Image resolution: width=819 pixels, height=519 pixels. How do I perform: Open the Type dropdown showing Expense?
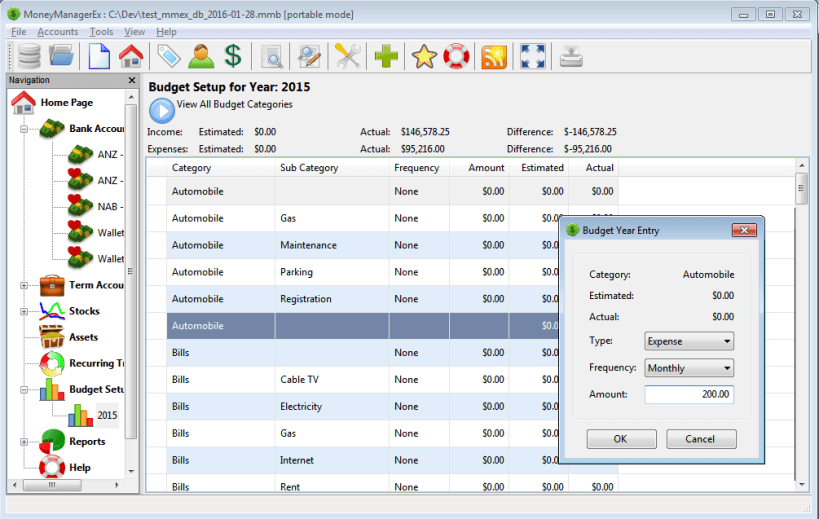tap(689, 341)
